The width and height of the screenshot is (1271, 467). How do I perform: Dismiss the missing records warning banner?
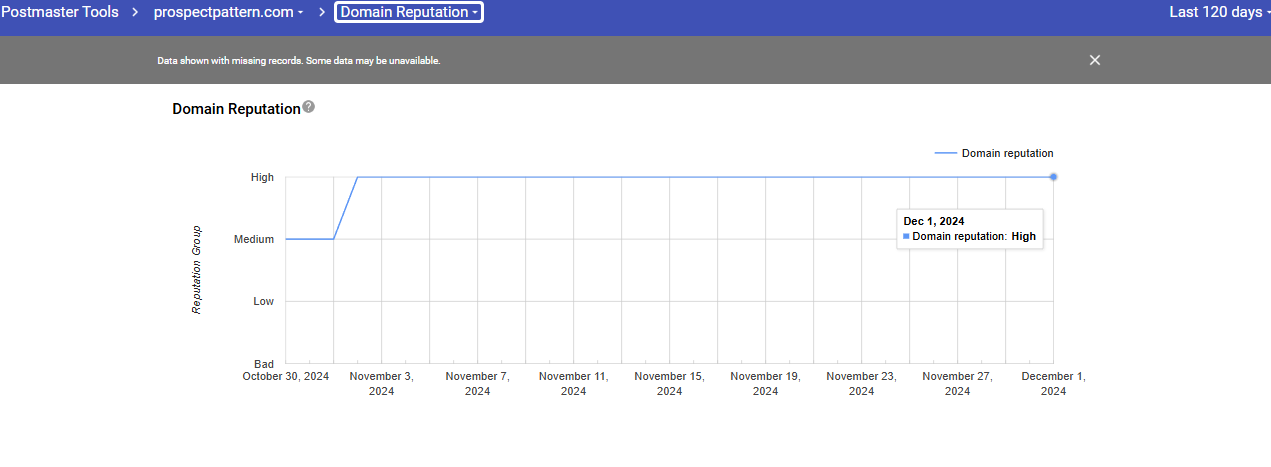click(1095, 60)
